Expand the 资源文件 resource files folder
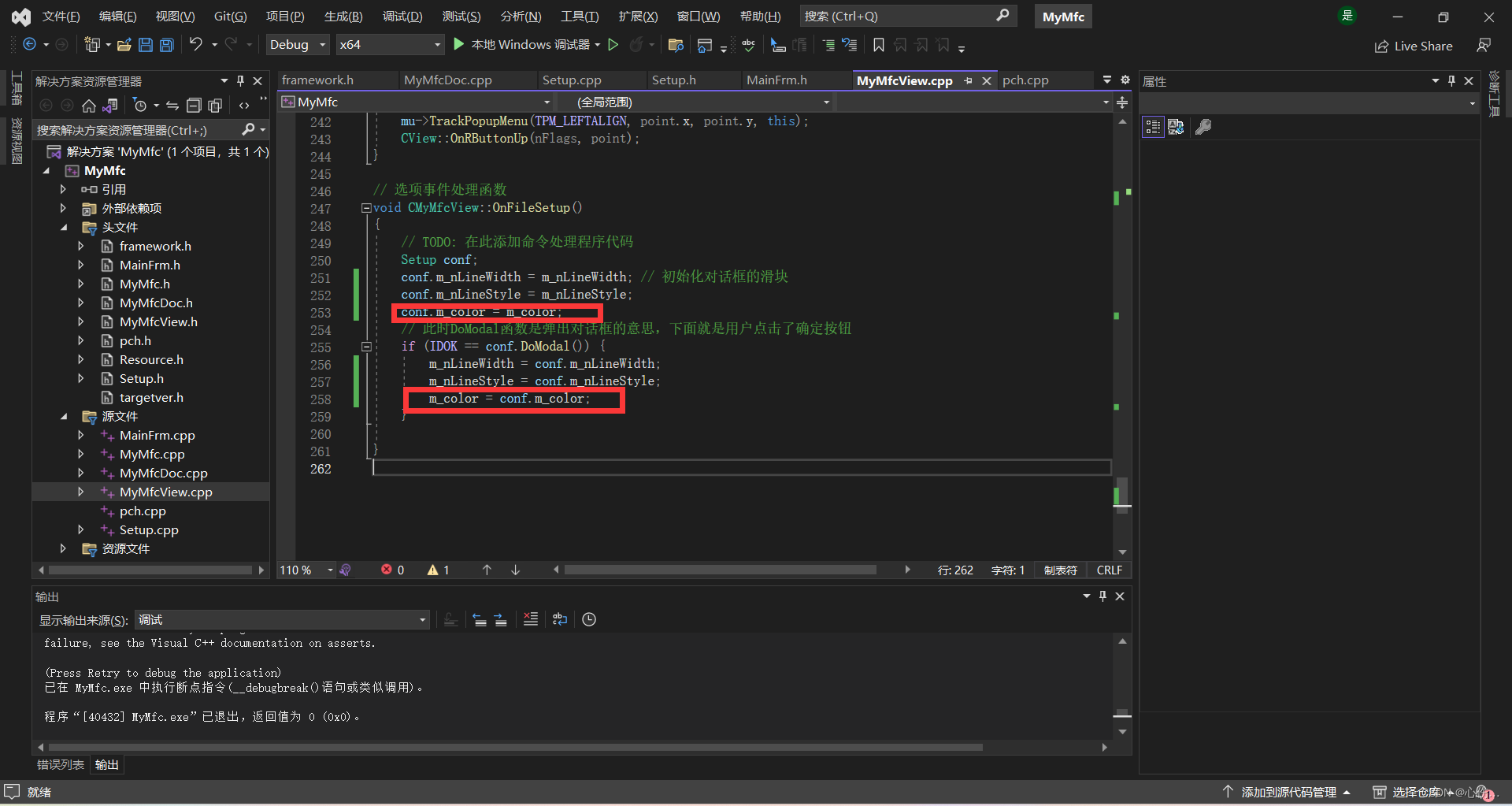The height and width of the screenshot is (806, 1512). pos(63,548)
